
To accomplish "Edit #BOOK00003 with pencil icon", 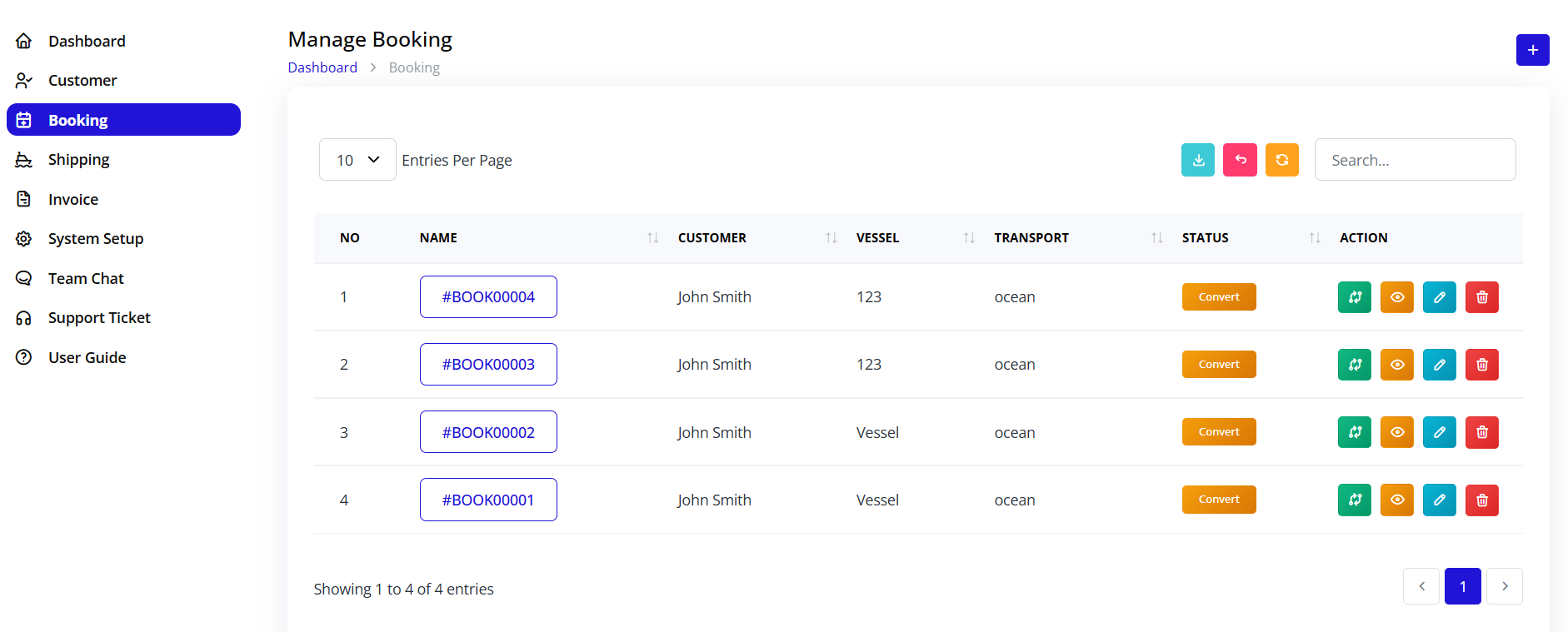I will pos(1440,365).
